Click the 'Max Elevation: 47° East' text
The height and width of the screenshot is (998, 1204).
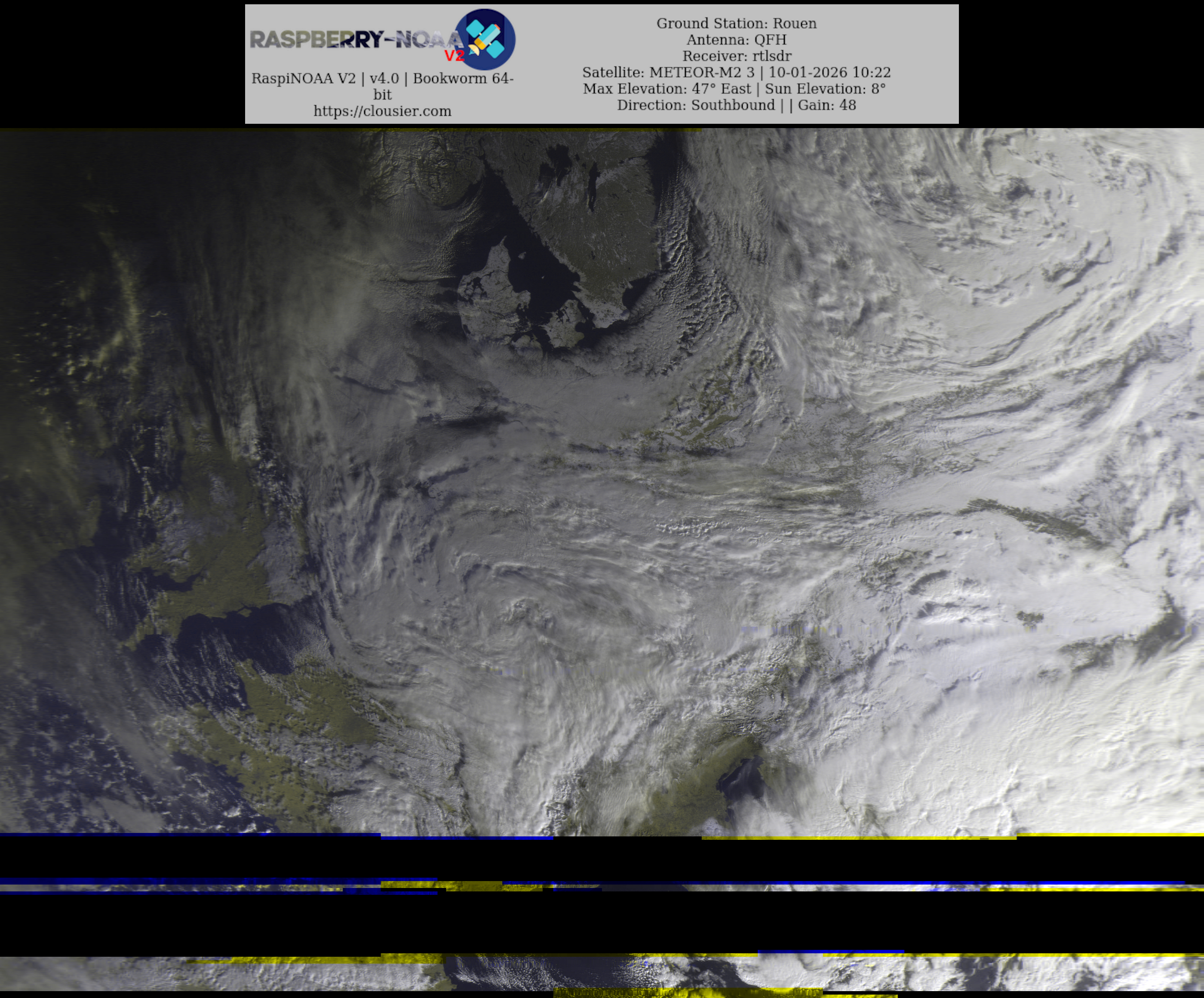(x=666, y=89)
